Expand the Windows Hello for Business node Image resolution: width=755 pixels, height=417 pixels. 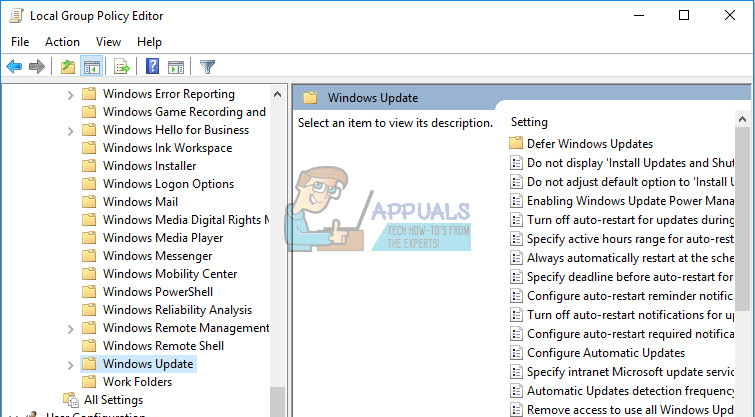coord(70,131)
